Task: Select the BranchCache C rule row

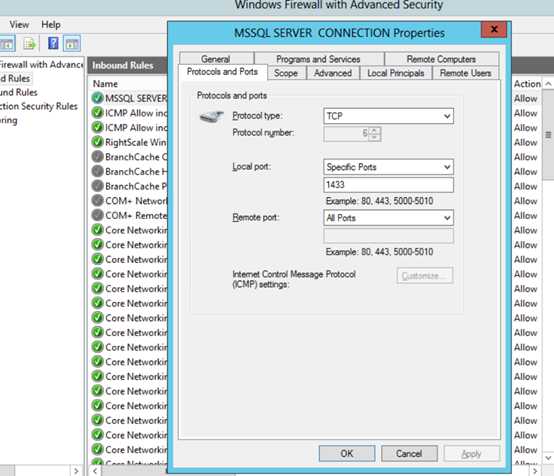Action: [129, 157]
